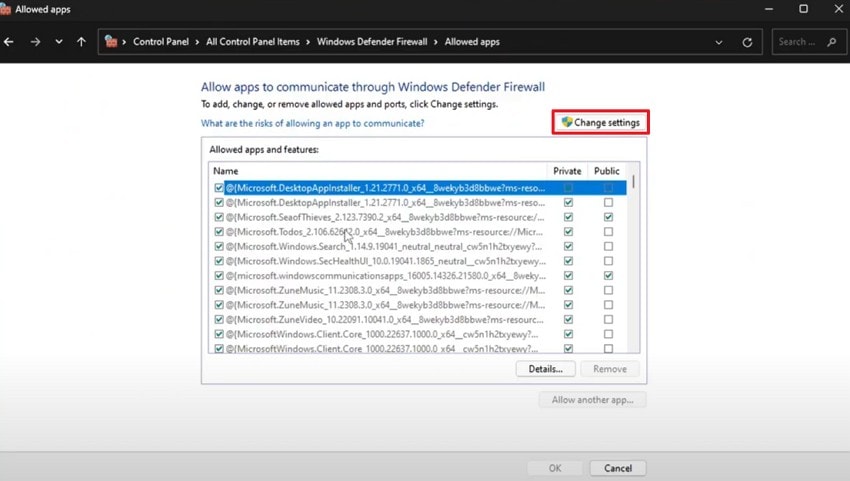Enable Public checkbox for Windows.Search row
This screenshot has width=850, height=481.
pos(608,246)
